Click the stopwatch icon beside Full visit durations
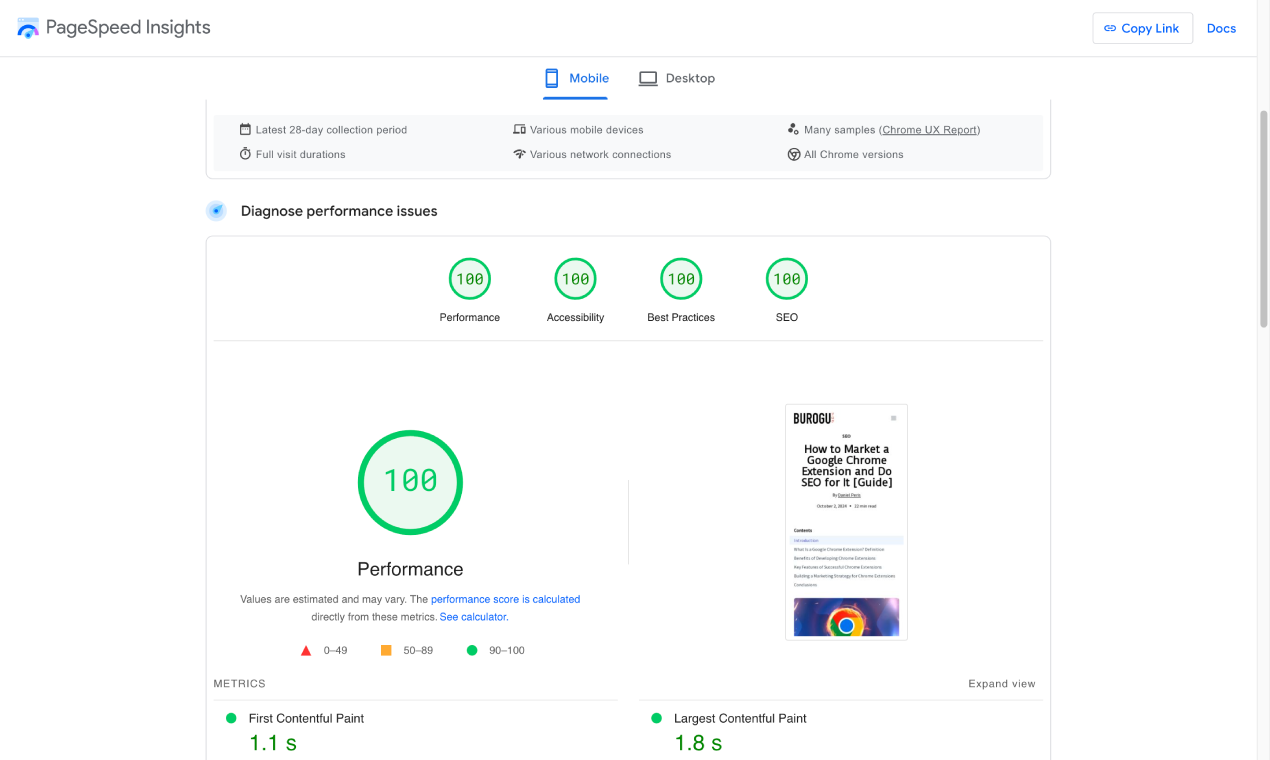 245,154
